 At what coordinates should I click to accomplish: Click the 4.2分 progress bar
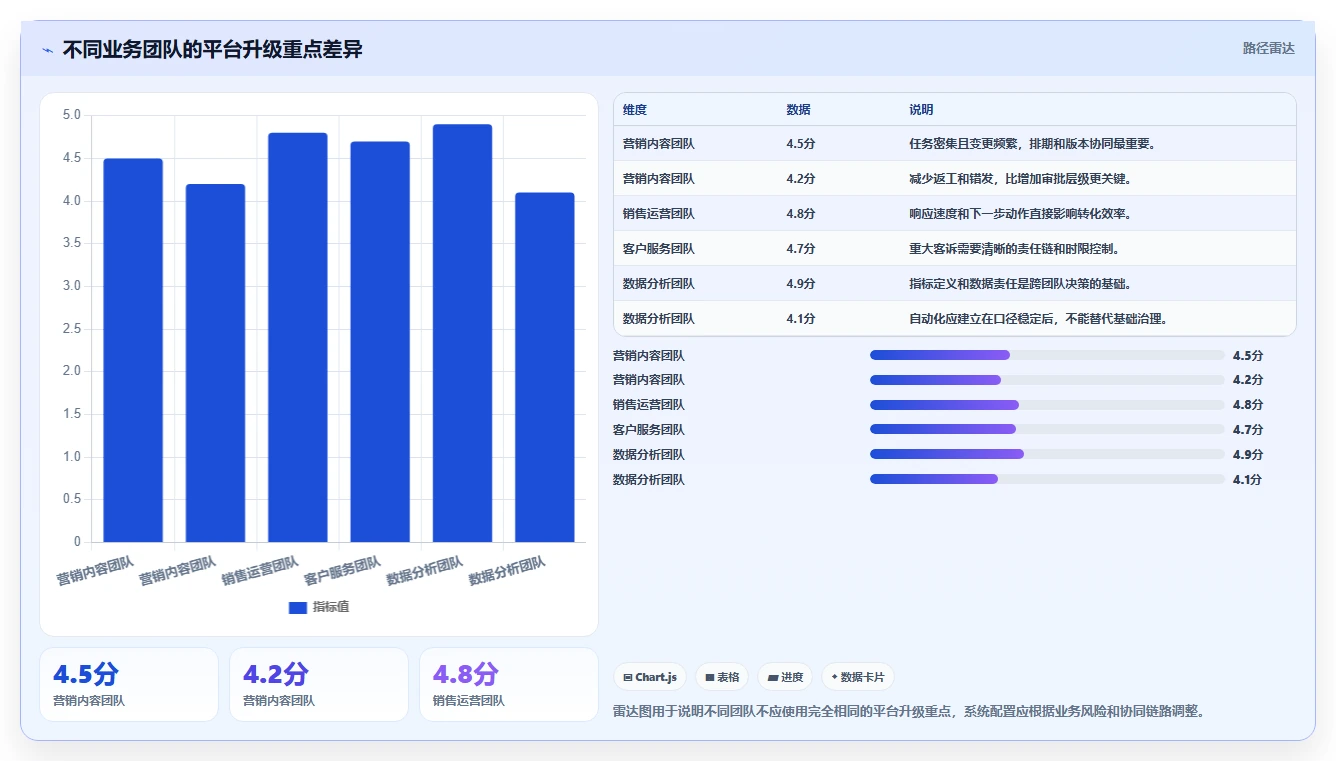tap(1047, 380)
